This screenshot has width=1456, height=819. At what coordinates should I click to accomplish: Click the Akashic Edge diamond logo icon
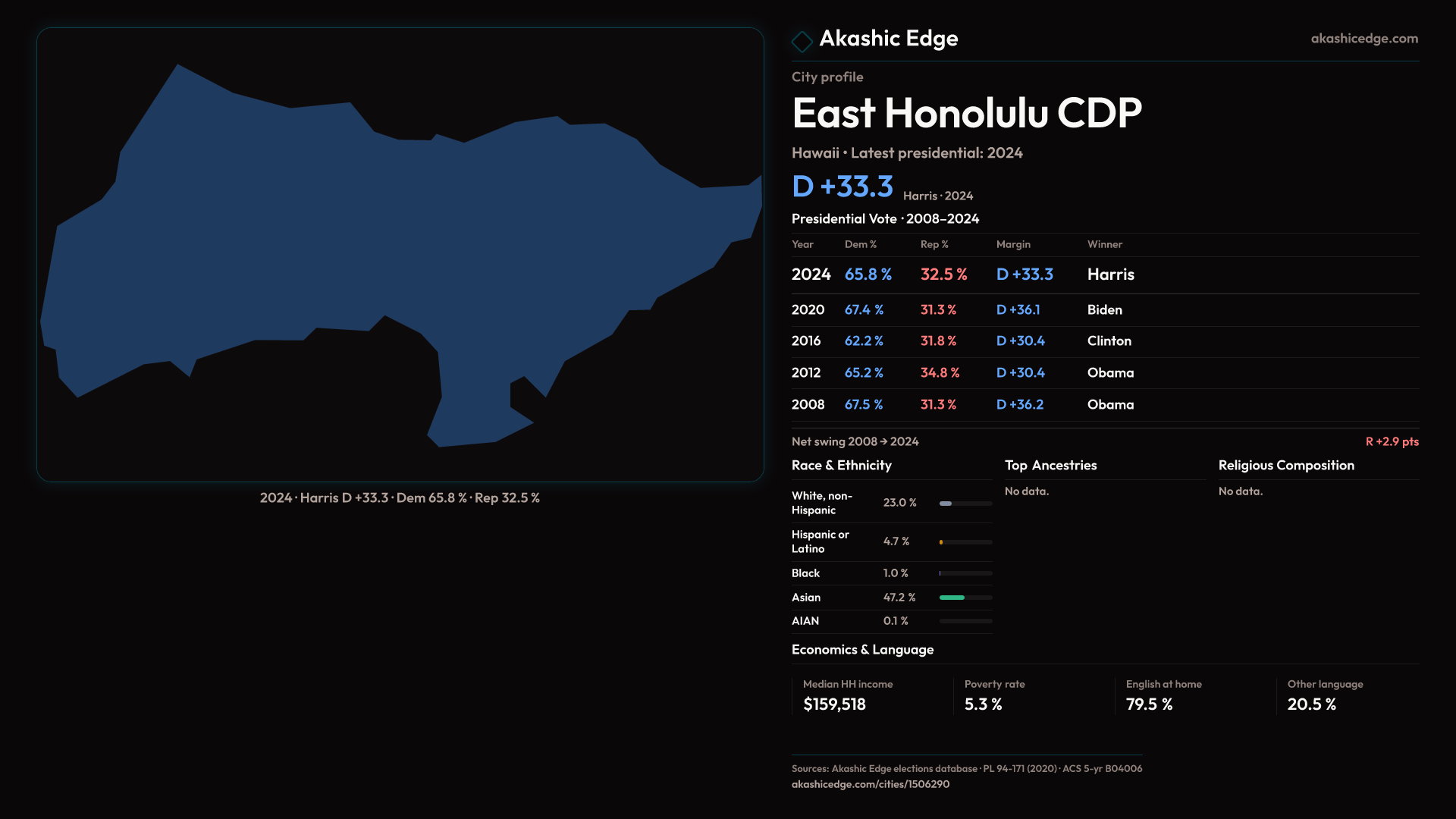coord(802,41)
